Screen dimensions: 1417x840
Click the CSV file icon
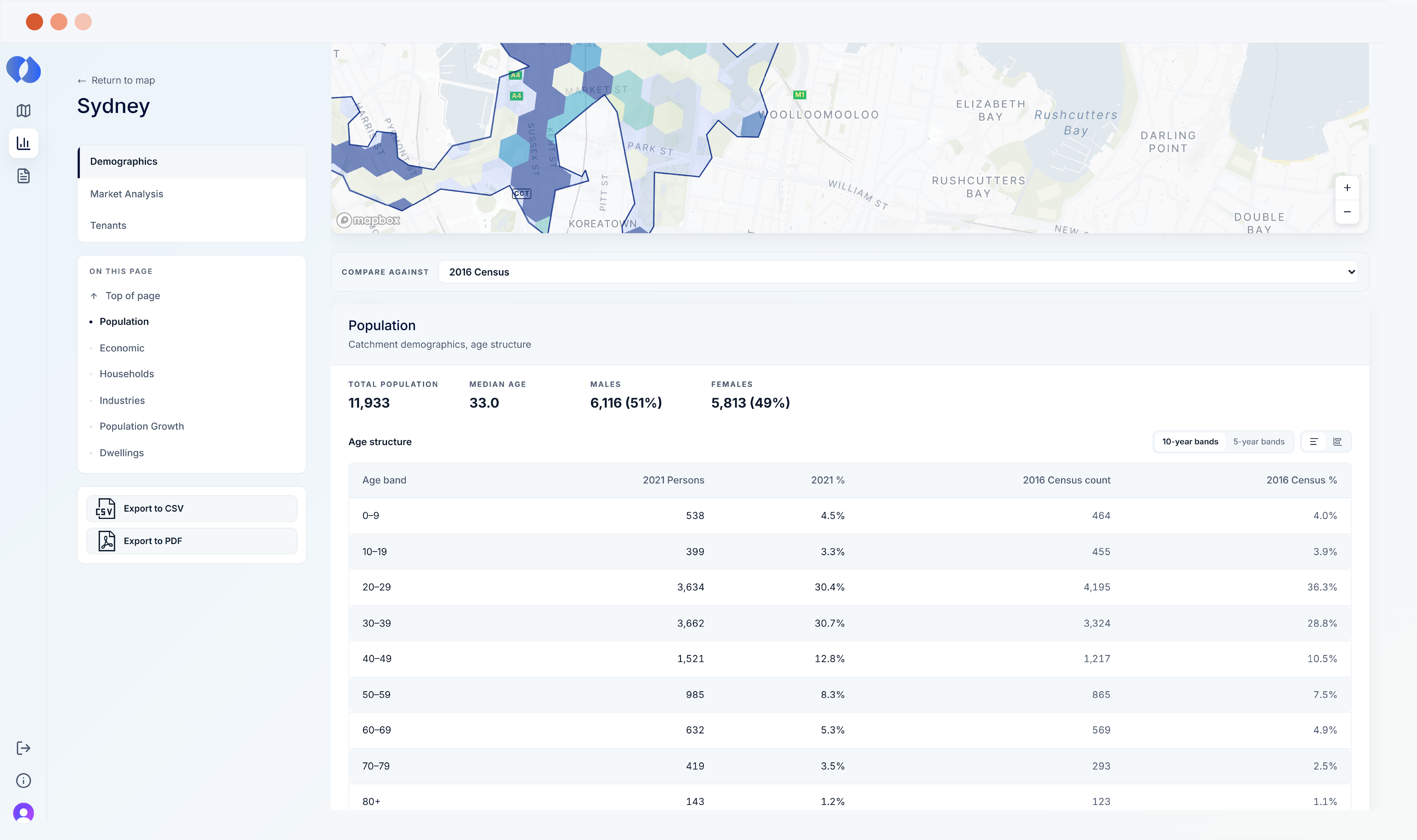pyautogui.click(x=105, y=508)
